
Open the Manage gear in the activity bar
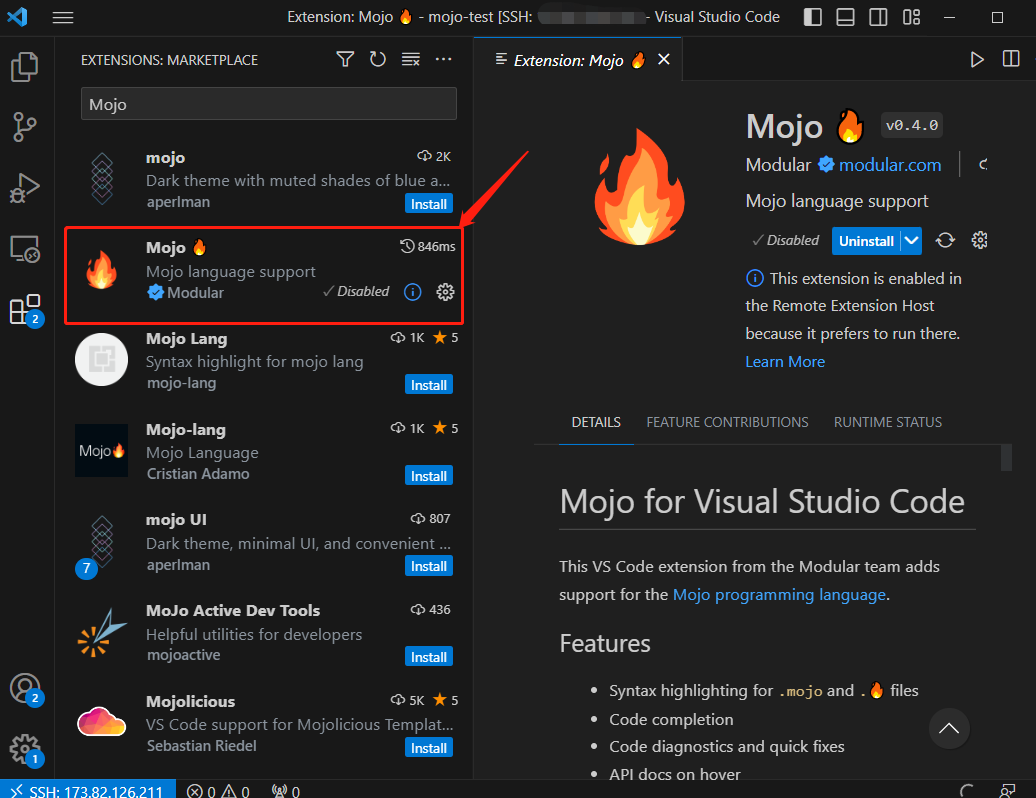[25, 749]
